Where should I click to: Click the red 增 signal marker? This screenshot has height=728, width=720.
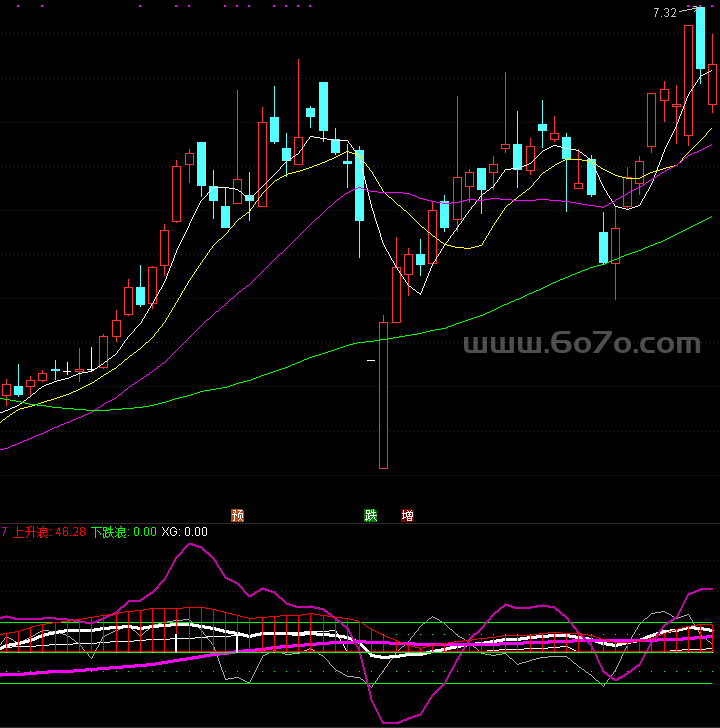(408, 515)
